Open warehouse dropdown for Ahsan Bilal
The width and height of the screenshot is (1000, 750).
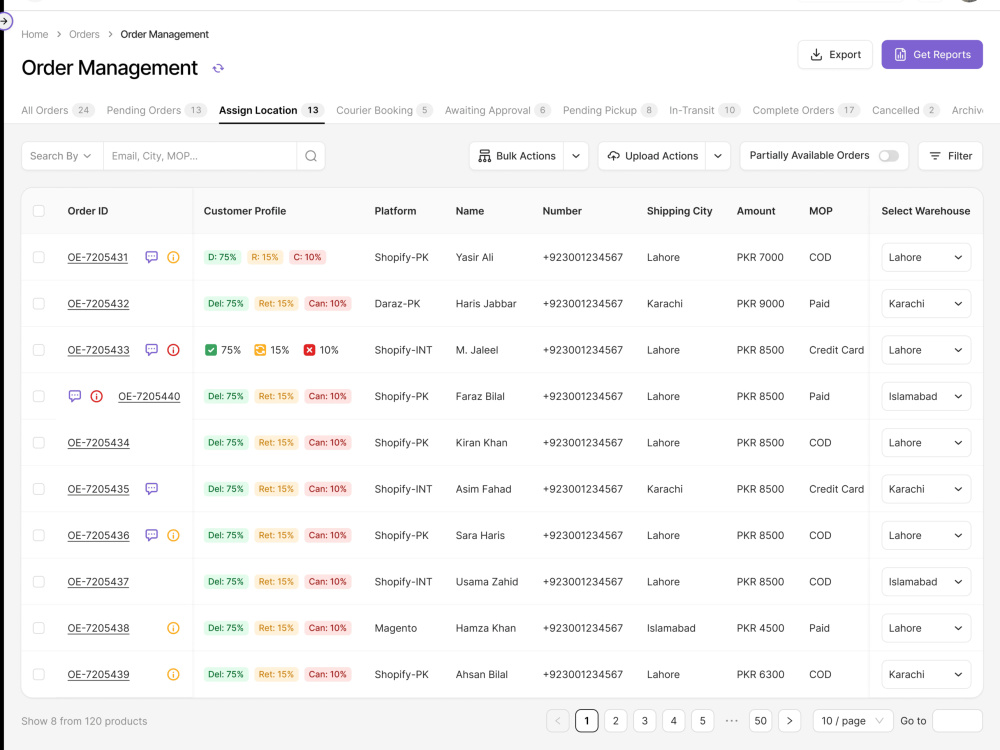click(x=926, y=674)
